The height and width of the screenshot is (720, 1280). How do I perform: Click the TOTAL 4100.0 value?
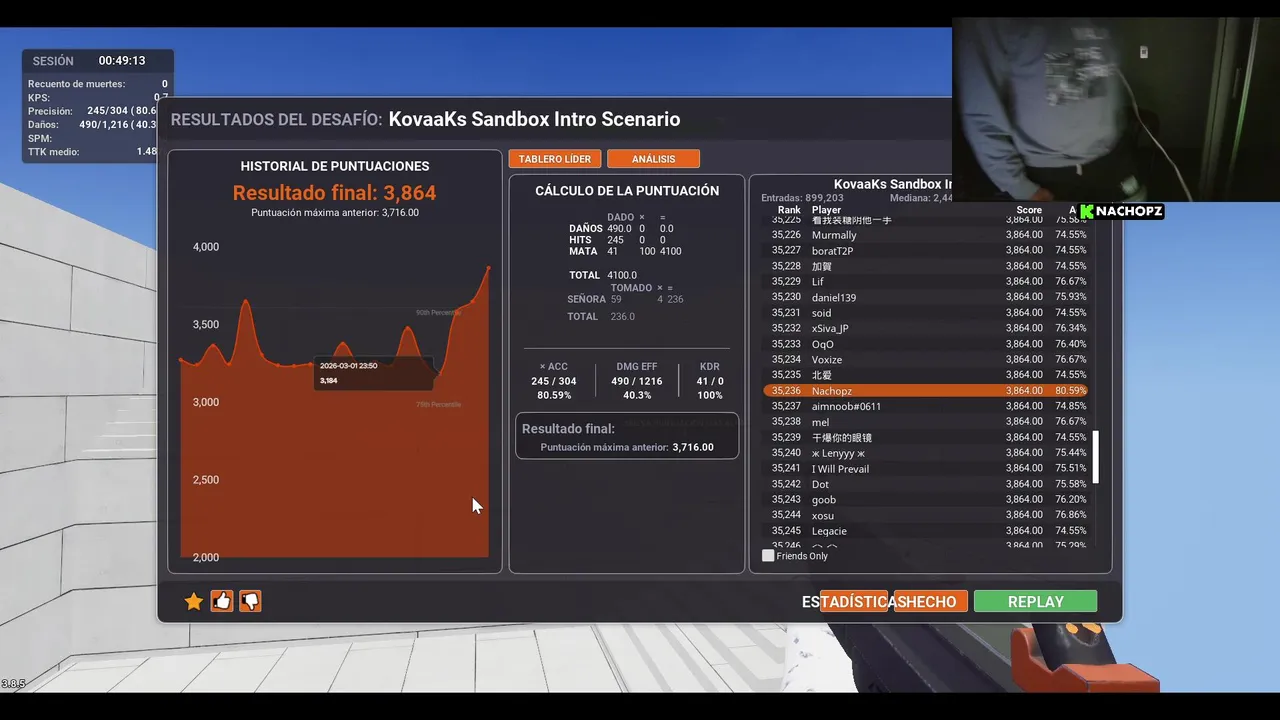623,275
